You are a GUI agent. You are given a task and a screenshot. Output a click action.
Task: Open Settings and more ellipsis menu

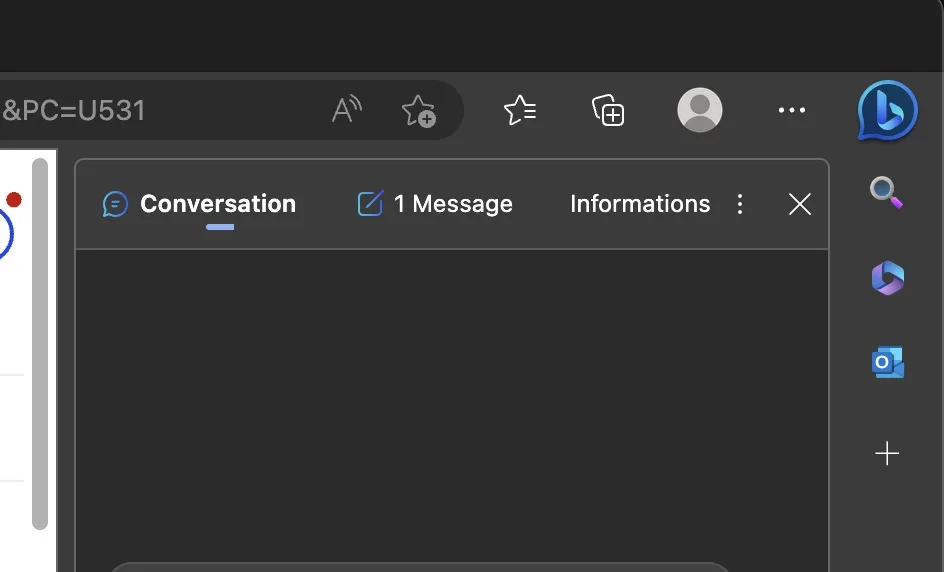[791, 110]
